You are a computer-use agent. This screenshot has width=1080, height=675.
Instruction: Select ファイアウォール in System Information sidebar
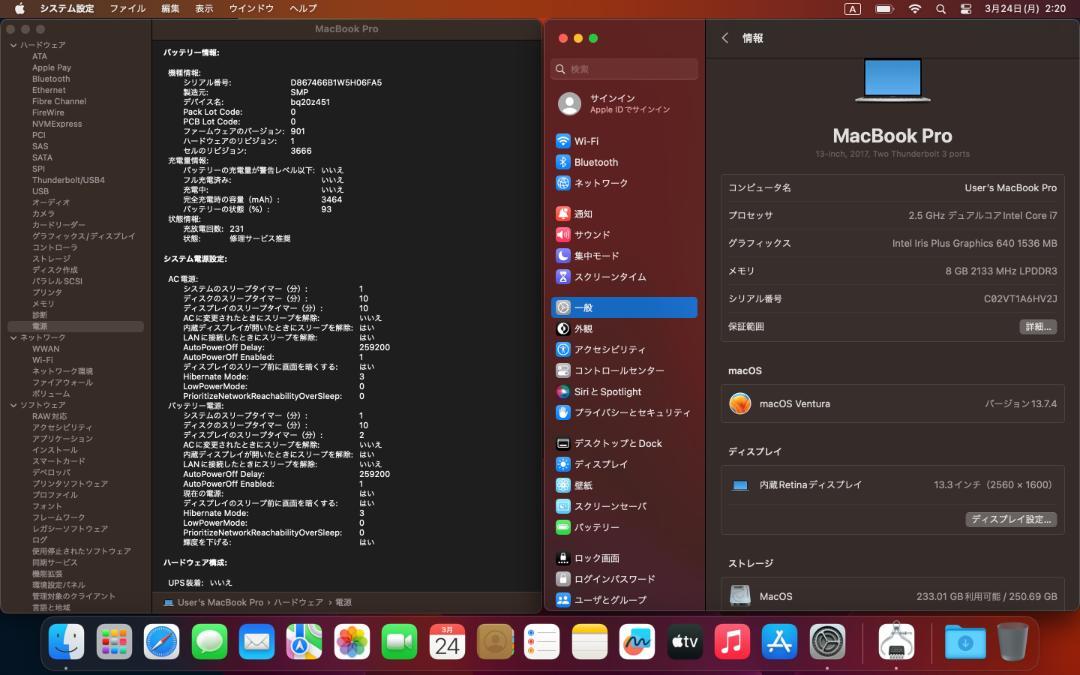(62, 382)
